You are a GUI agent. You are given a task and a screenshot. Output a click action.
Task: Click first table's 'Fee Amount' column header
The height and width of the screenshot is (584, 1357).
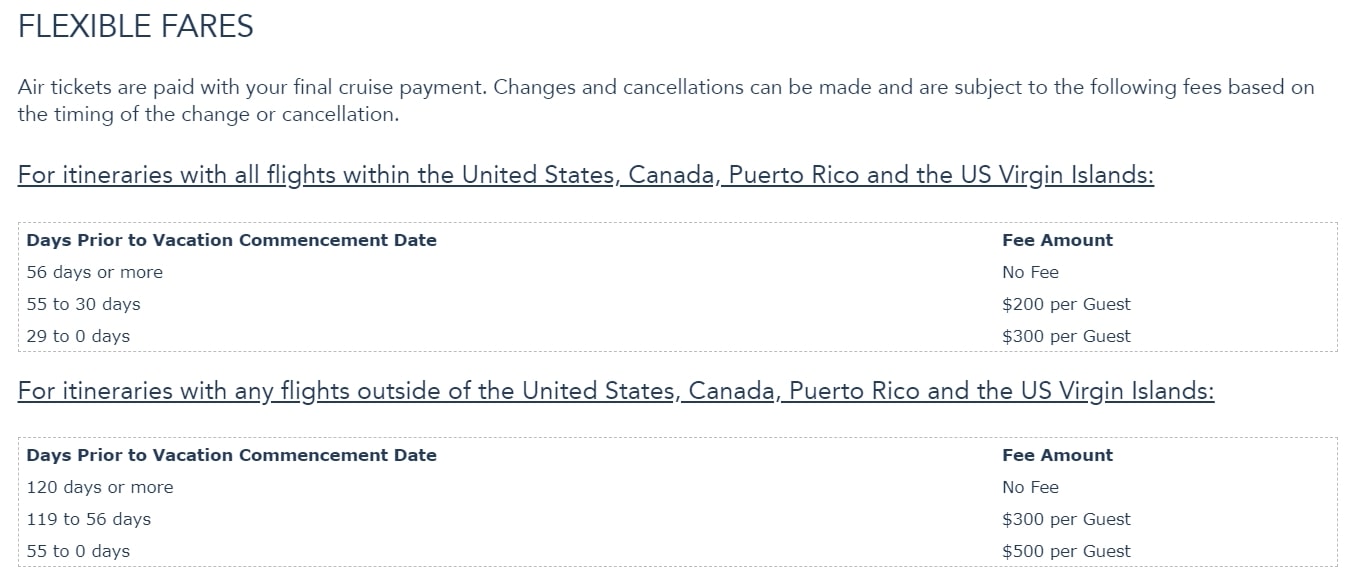point(1057,240)
